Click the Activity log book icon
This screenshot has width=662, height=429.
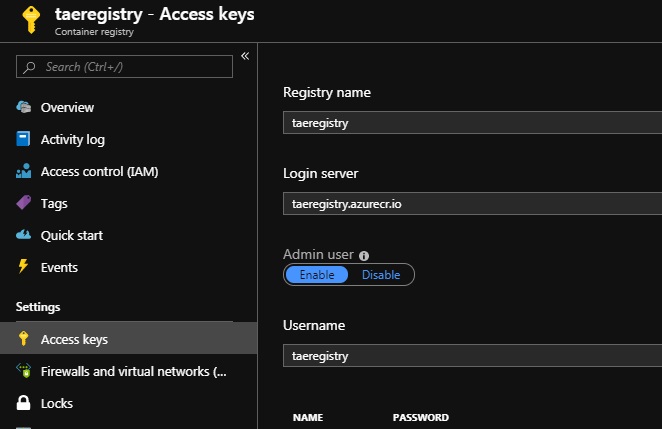click(x=23, y=138)
